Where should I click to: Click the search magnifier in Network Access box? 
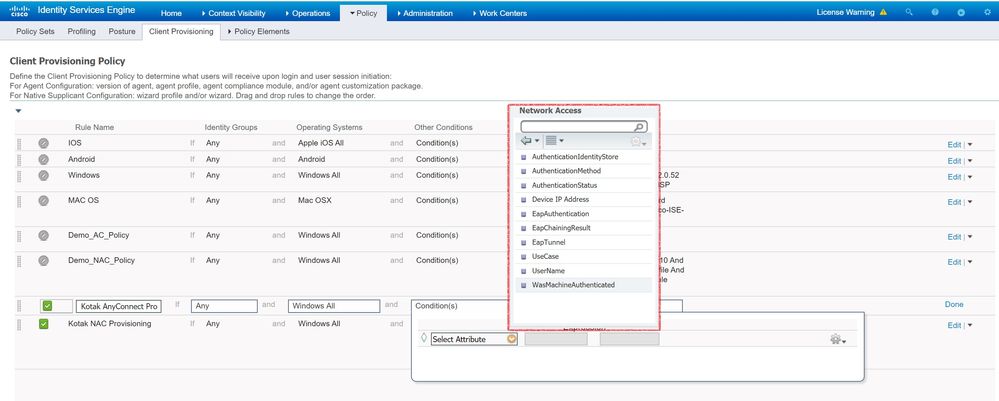pos(638,127)
